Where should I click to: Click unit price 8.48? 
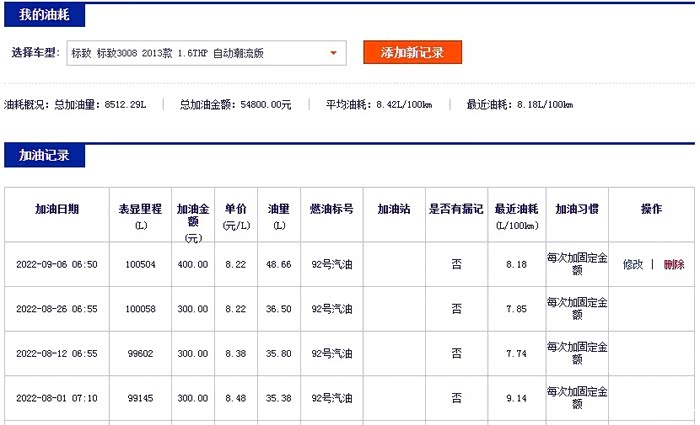[236, 398]
